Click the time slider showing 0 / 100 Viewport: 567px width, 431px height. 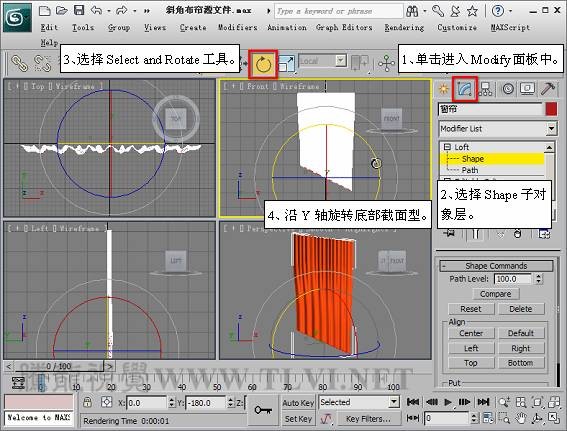59,366
